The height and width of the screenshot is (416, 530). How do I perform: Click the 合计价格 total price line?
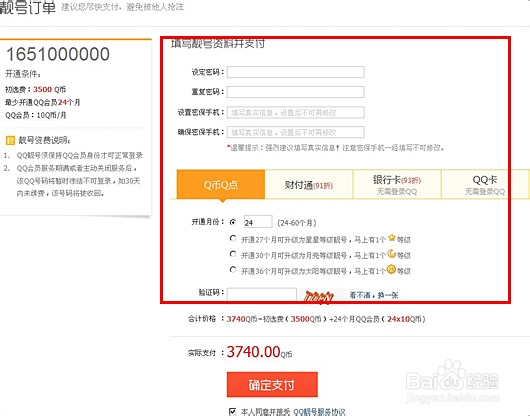[x=306, y=319]
